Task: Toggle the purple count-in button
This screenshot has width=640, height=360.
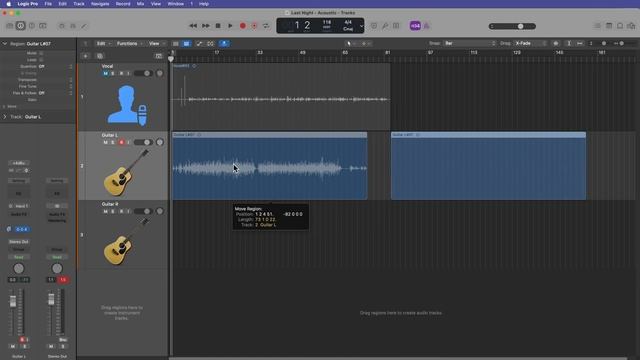Action: coord(415,26)
